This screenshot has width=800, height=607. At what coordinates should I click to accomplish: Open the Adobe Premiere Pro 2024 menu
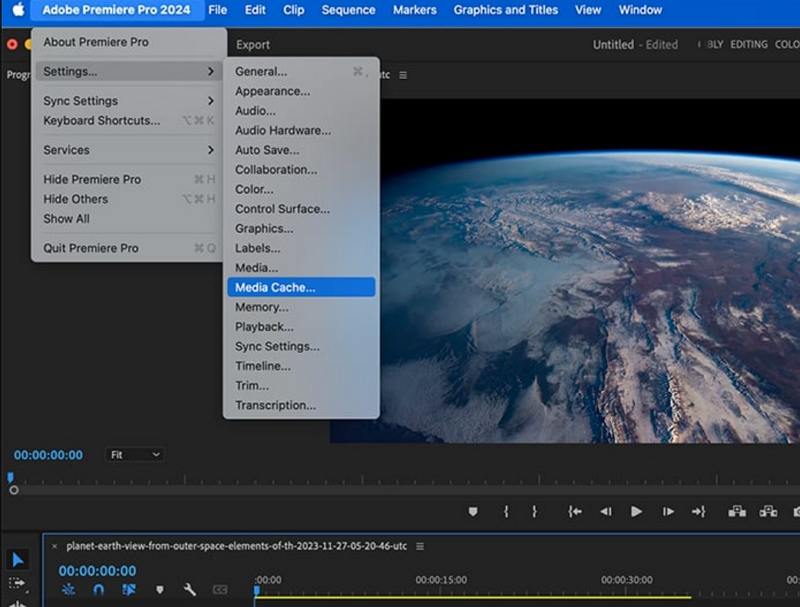pyautogui.click(x=116, y=10)
